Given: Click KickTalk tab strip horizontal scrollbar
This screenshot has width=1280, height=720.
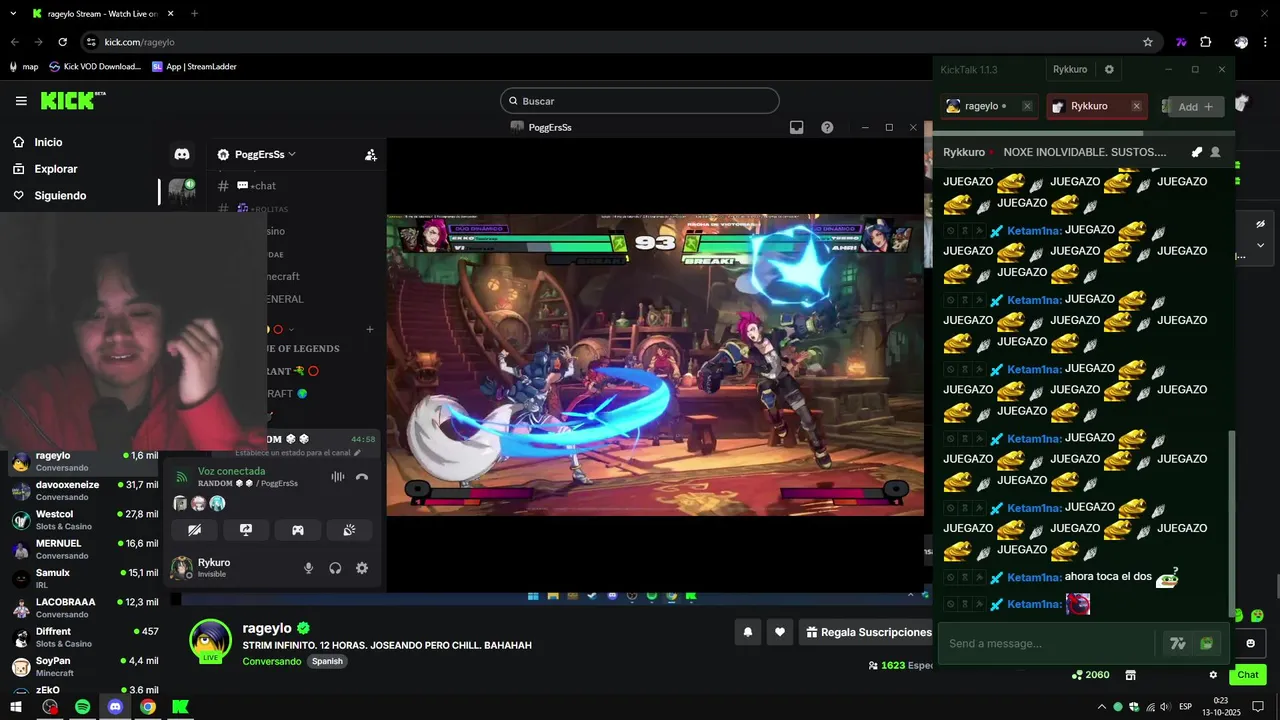Looking at the screenshot, I should [x=1040, y=133].
